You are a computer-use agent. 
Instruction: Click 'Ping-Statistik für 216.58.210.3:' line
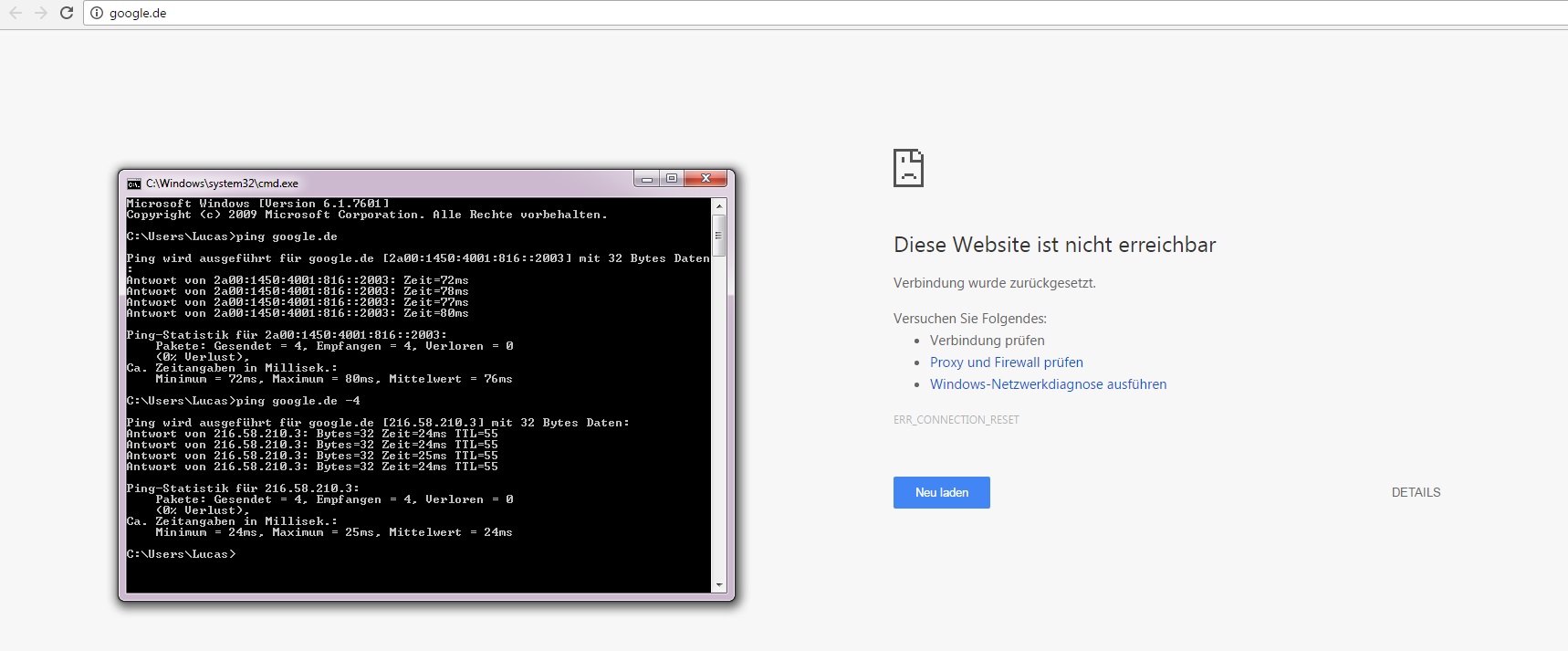pyautogui.click(x=244, y=488)
